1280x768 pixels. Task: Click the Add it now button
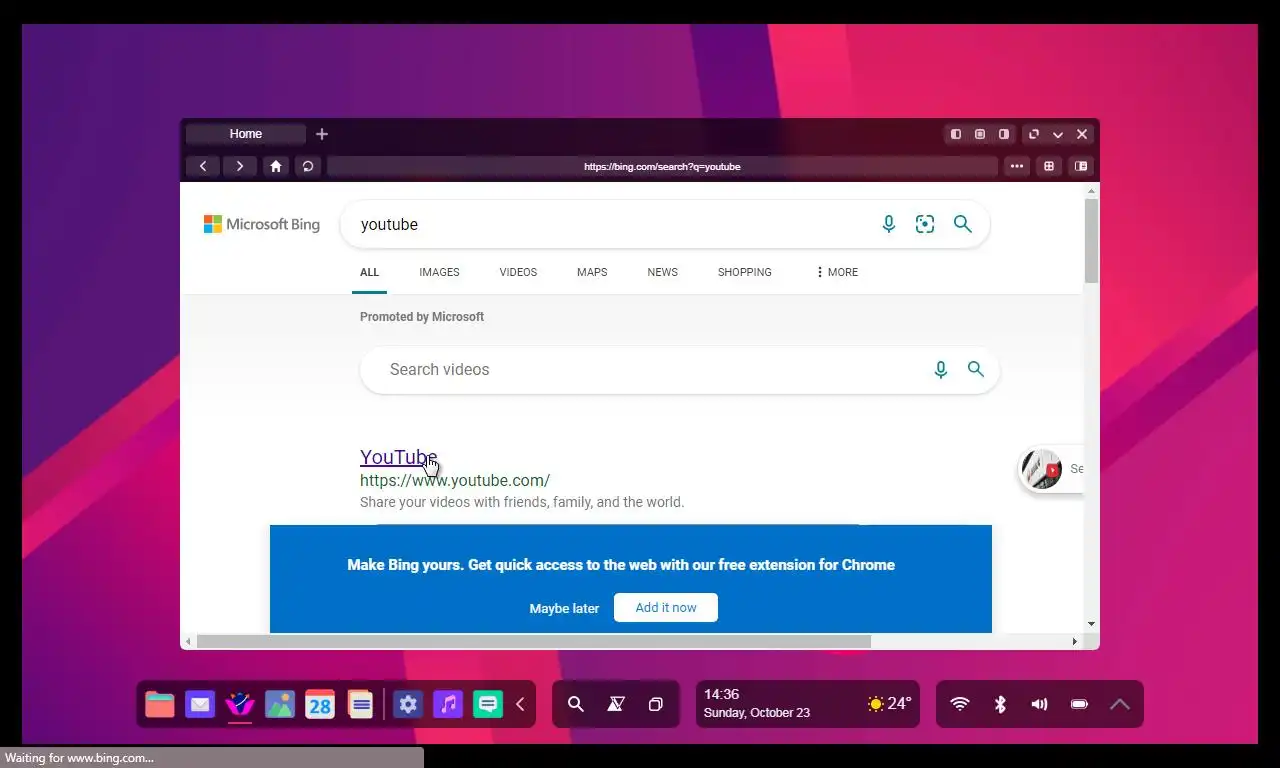(666, 607)
